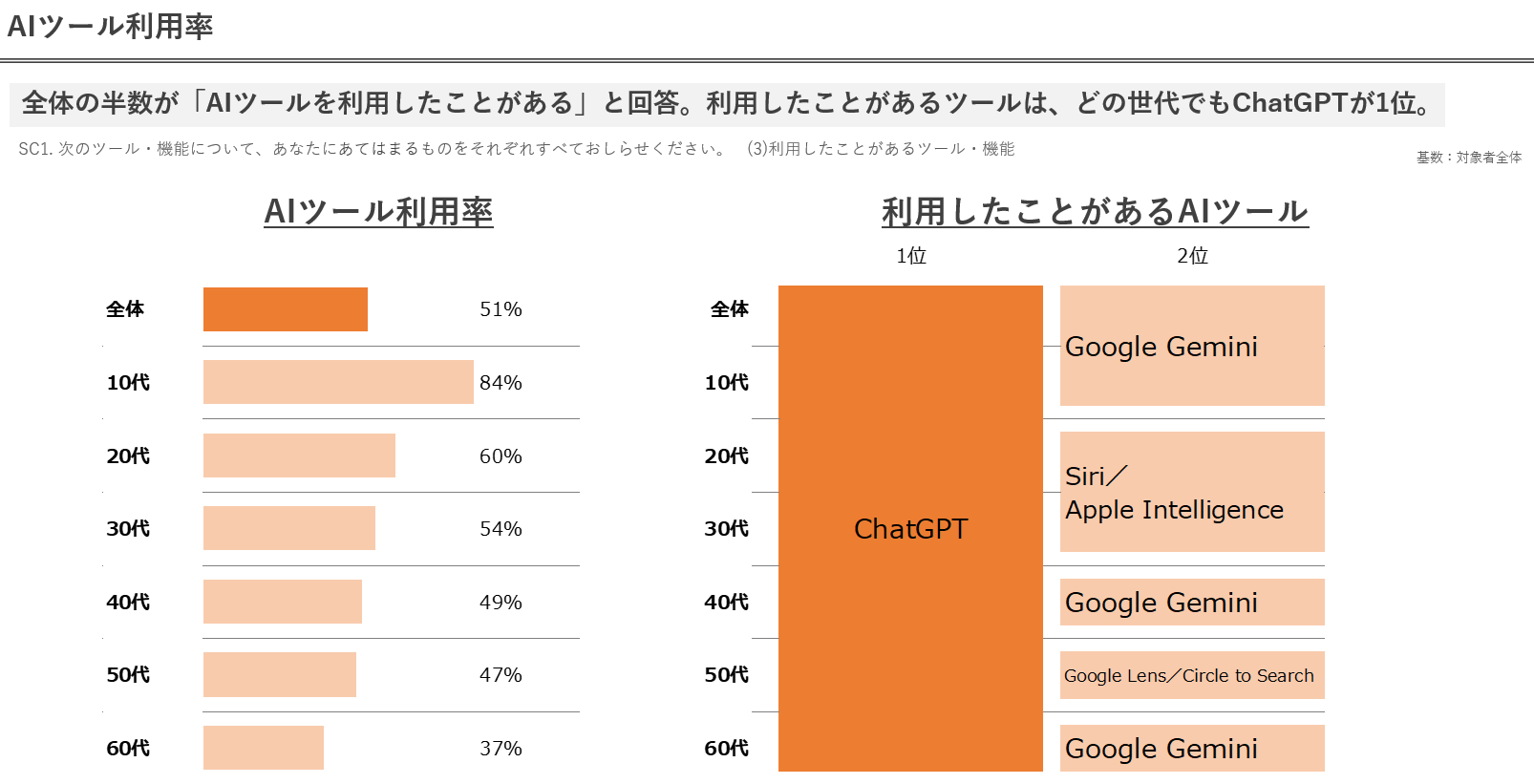
Task: Click the Siri／Apple Intelligence box
Action: [1191, 492]
